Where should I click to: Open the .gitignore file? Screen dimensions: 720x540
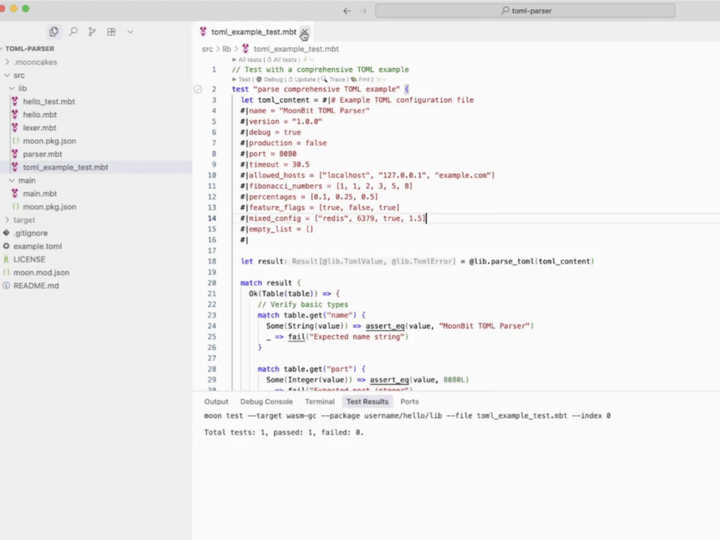(x=30, y=233)
